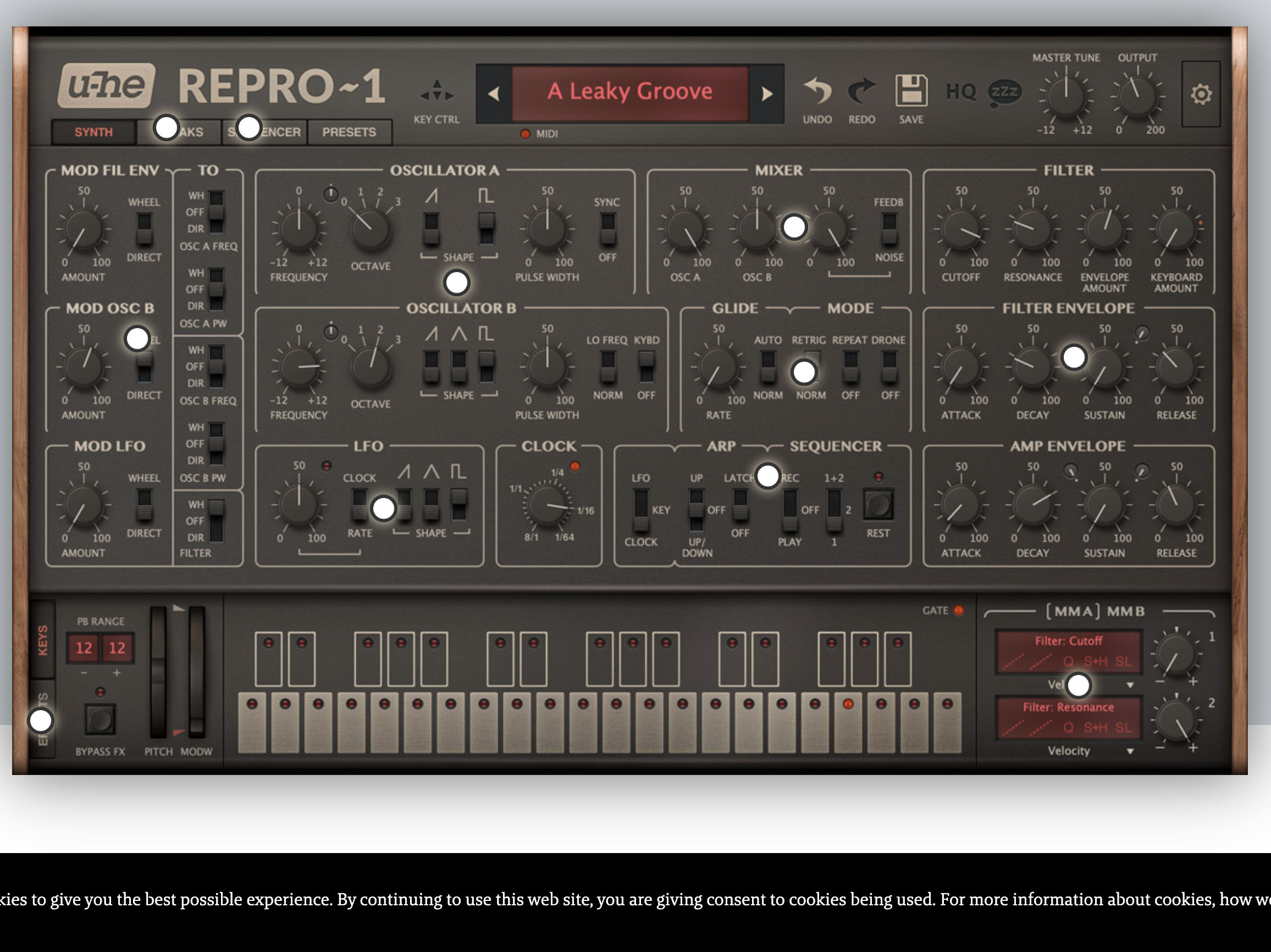The width and height of the screenshot is (1271, 952).
Task: Select the MMB matrix label
Action: click(x=1126, y=611)
